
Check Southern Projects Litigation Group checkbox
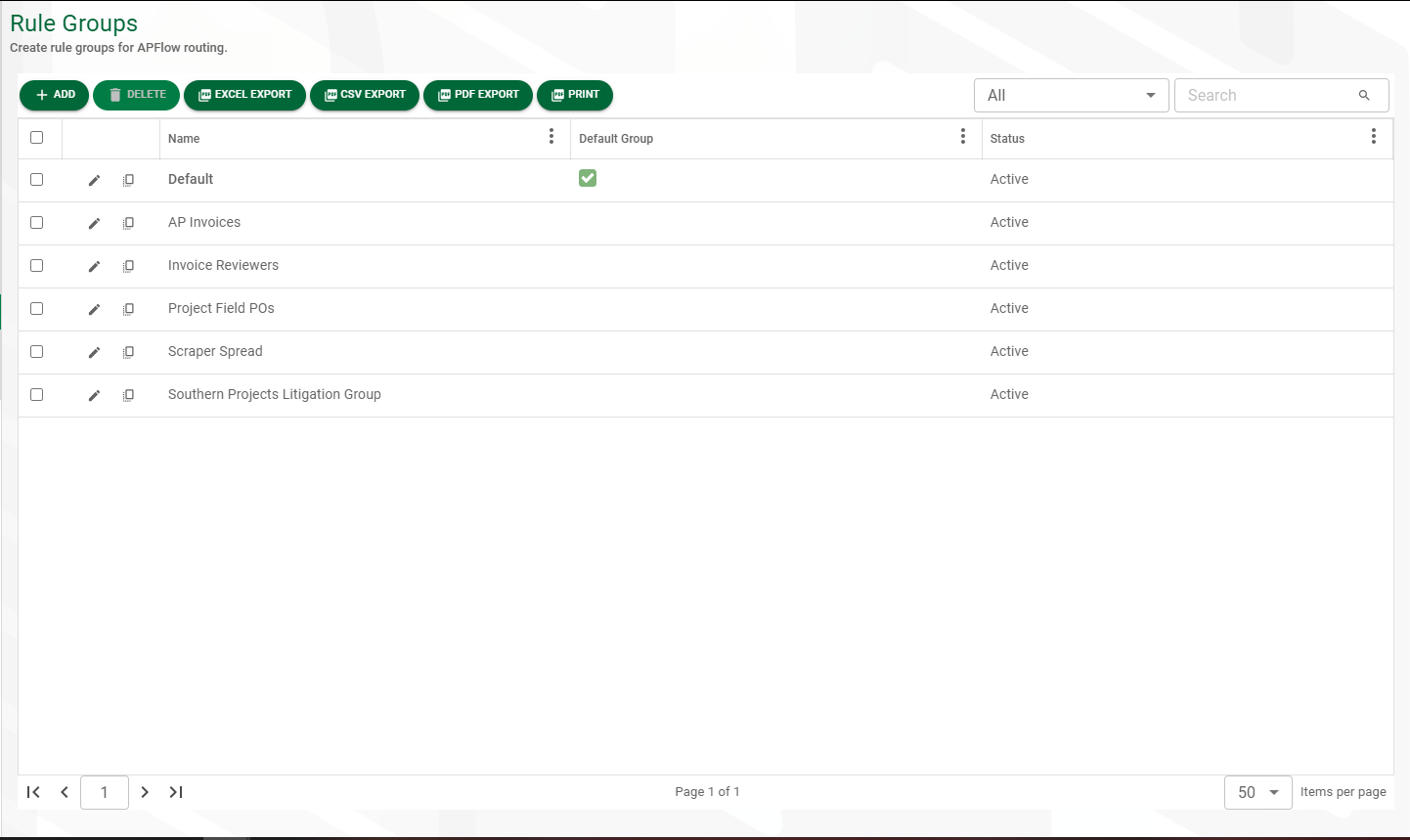pos(37,394)
